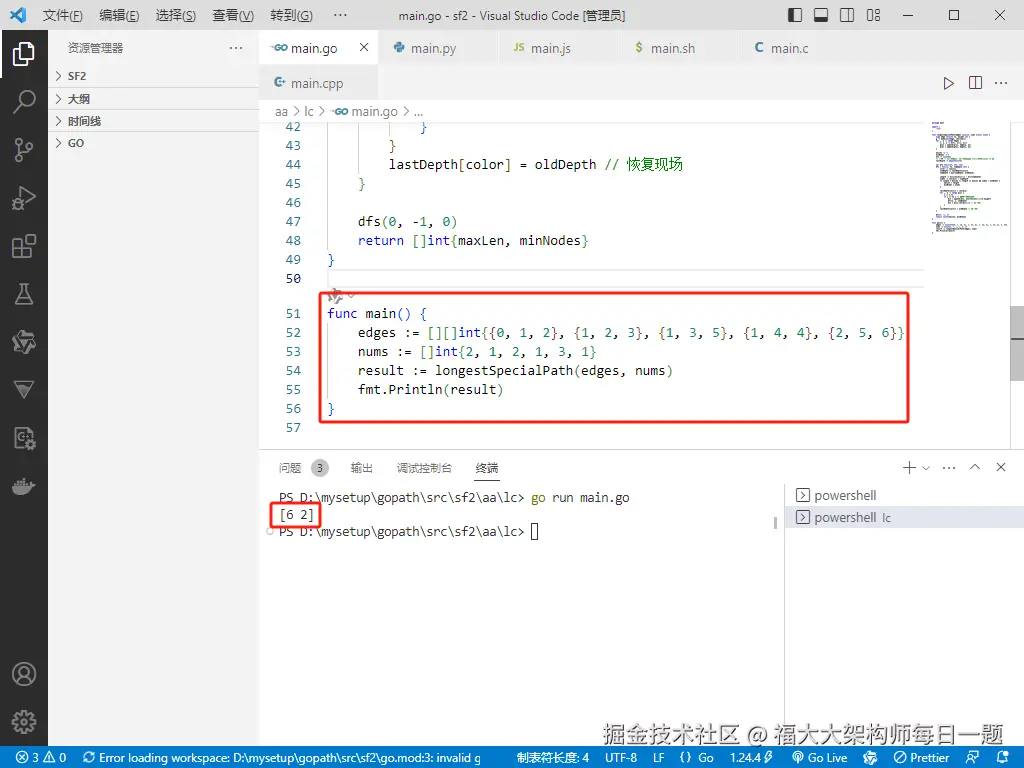The height and width of the screenshot is (768, 1024).
Task: Click the Go version 1.24.4 status
Action: pyautogui.click(x=751, y=758)
